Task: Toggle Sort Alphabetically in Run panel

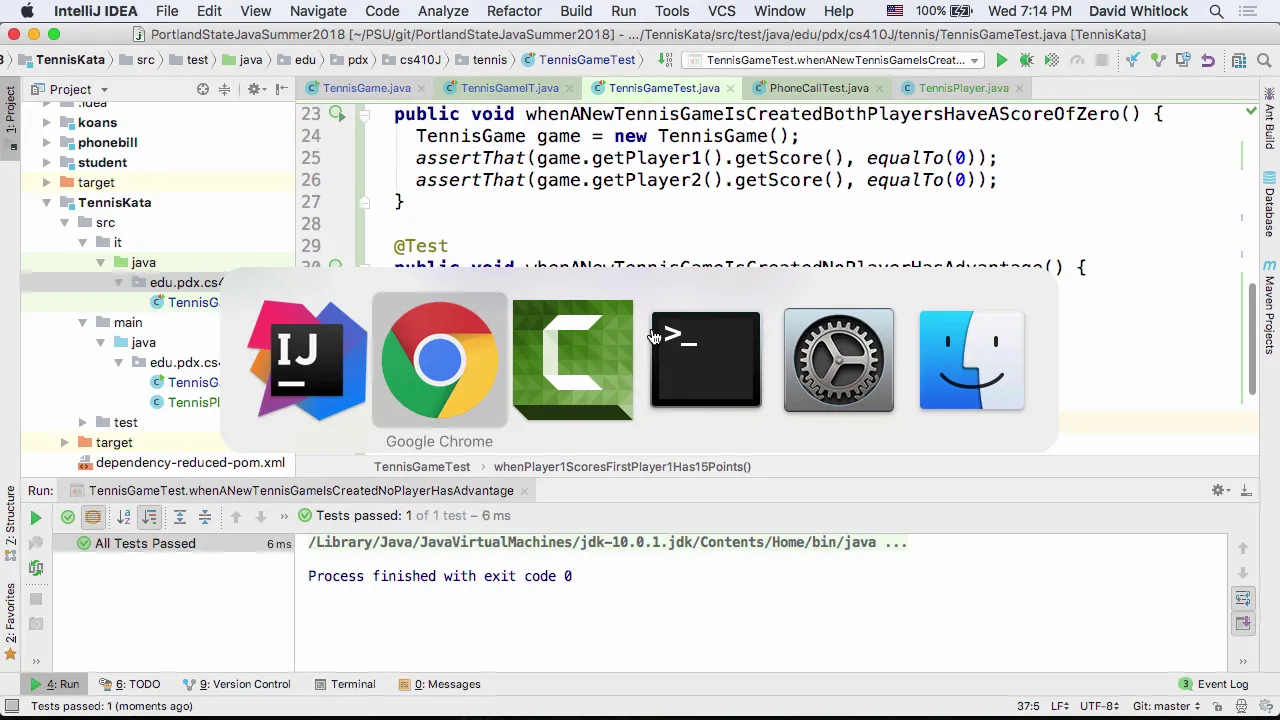Action: point(124,517)
